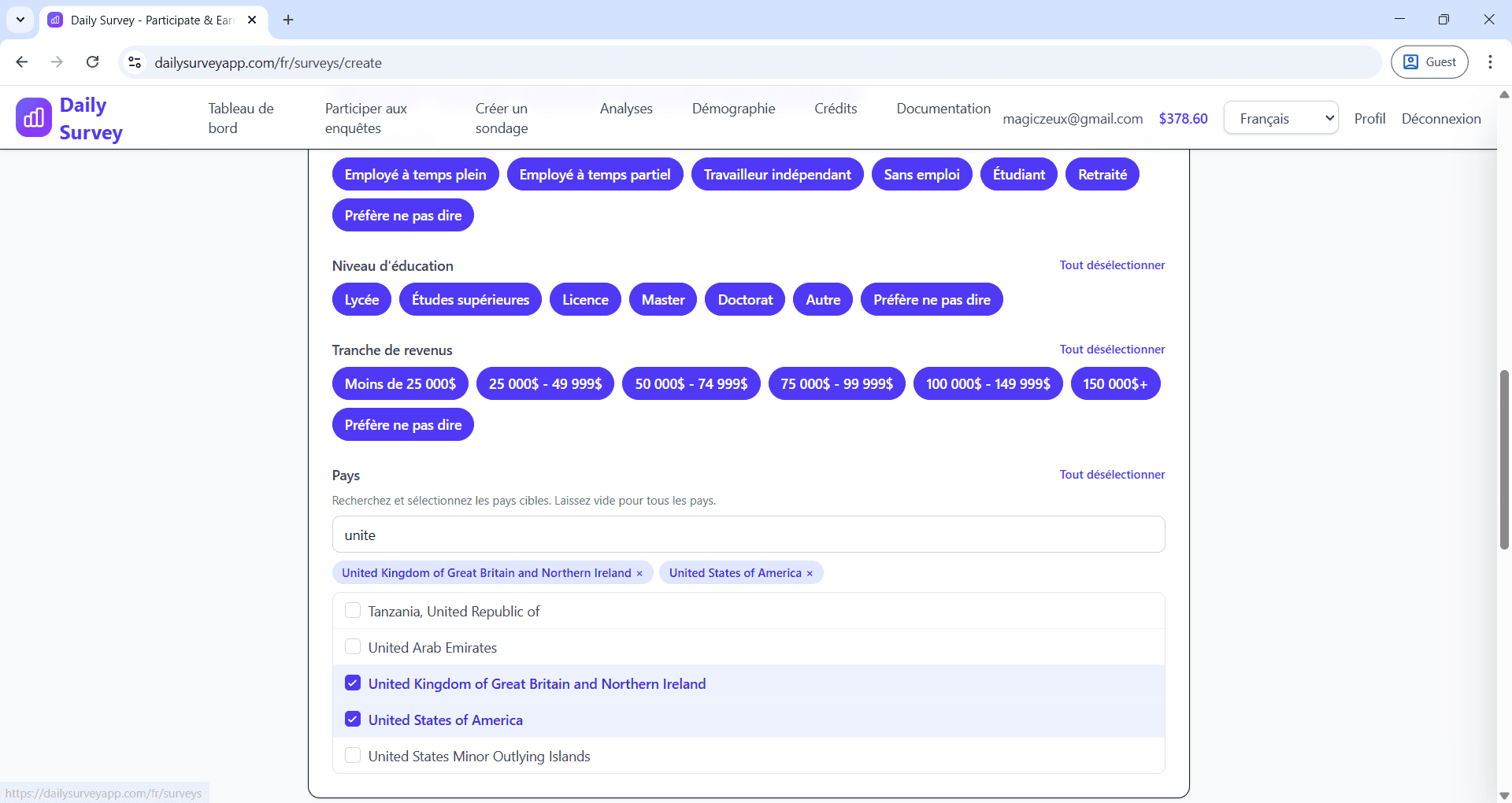The width and height of the screenshot is (1512, 803).
Task: Open the Analyses menu item
Action: tap(626, 109)
